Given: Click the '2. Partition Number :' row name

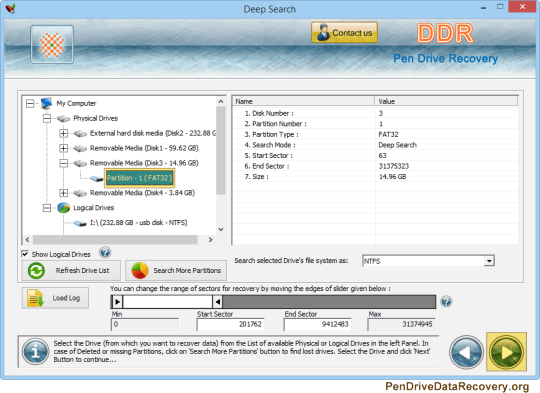Looking at the screenshot, I should (x=275, y=124).
